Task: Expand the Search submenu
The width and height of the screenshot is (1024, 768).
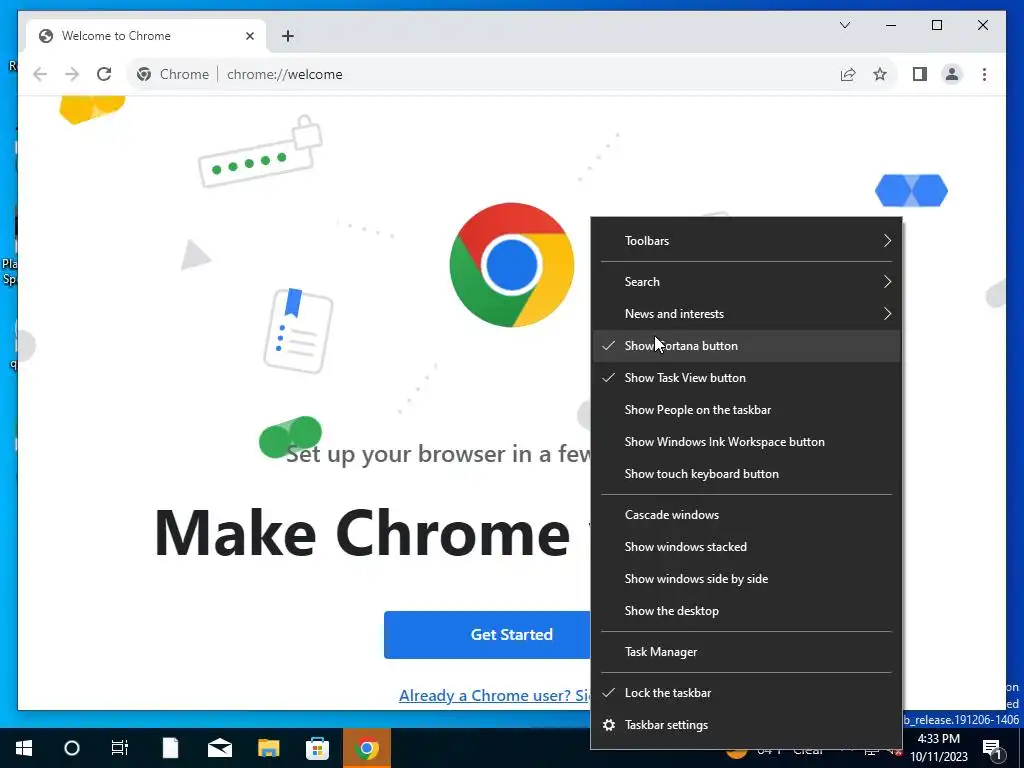Action: coord(746,282)
